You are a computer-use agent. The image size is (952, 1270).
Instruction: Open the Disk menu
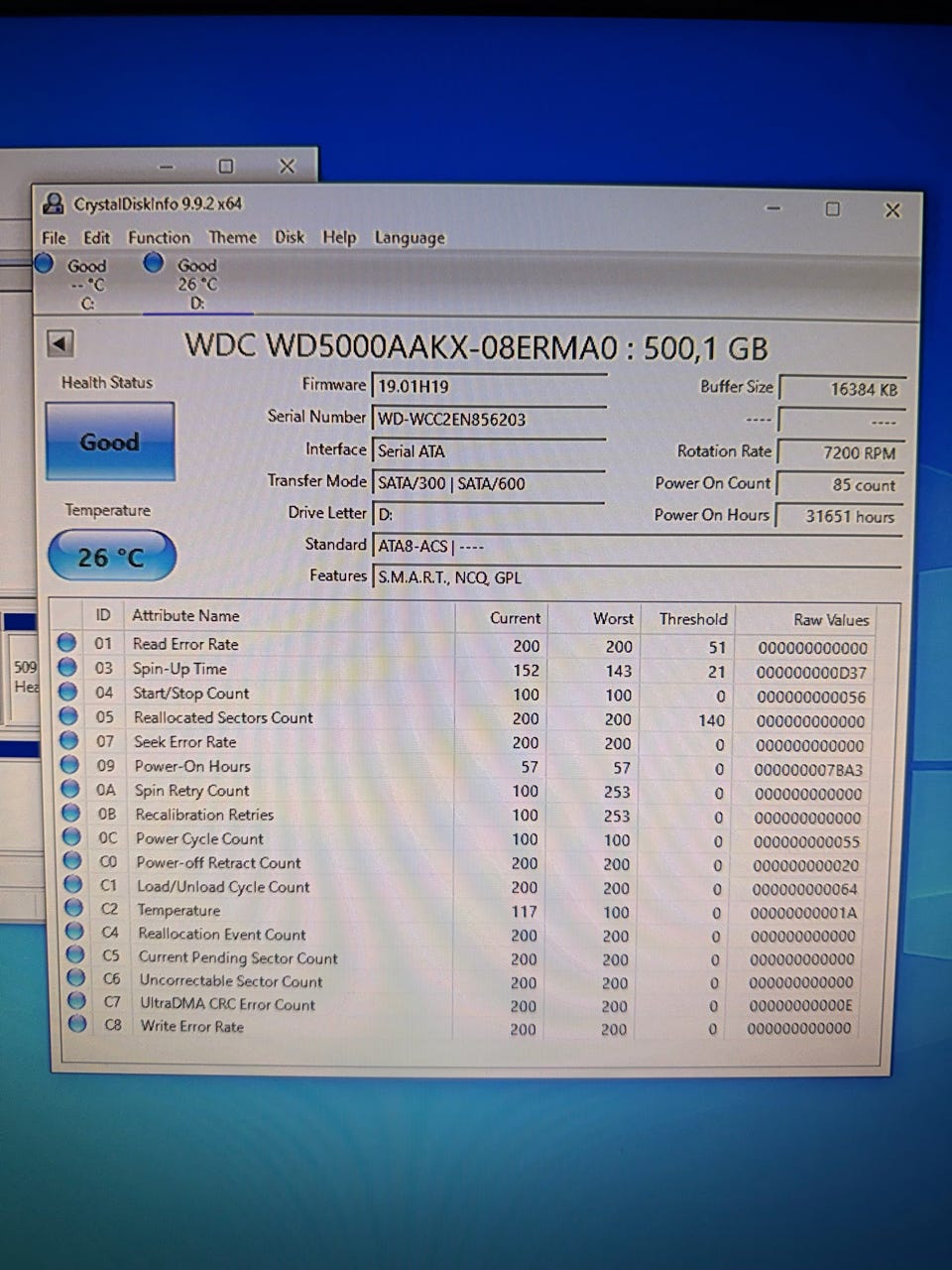290,237
